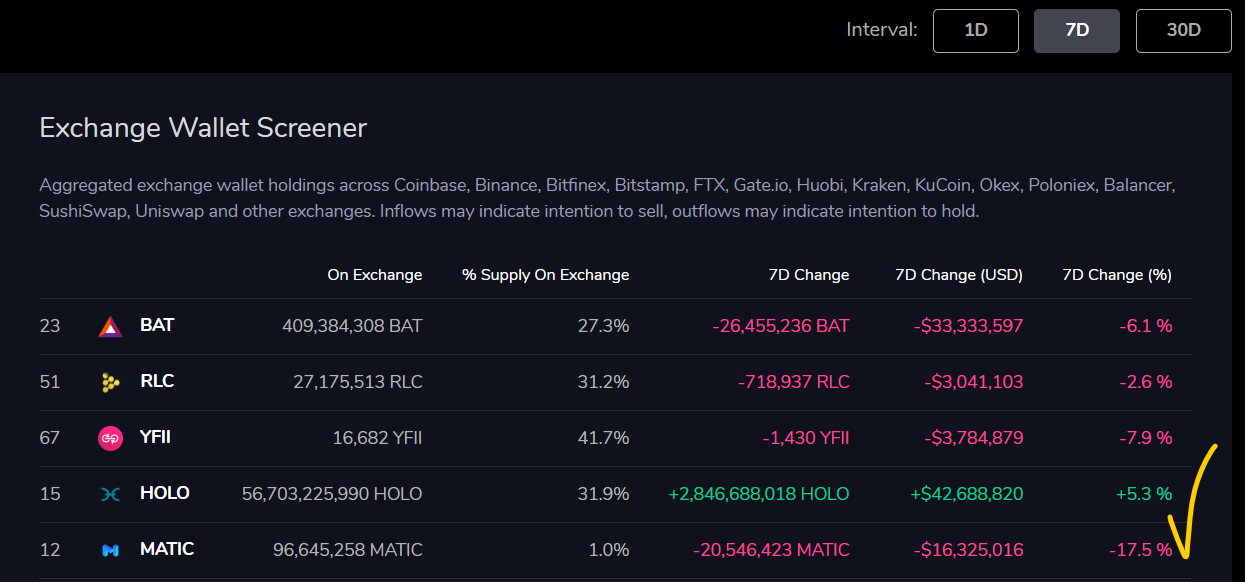Open the RLC token name link
The height and width of the screenshot is (582, 1245).
click(x=157, y=382)
